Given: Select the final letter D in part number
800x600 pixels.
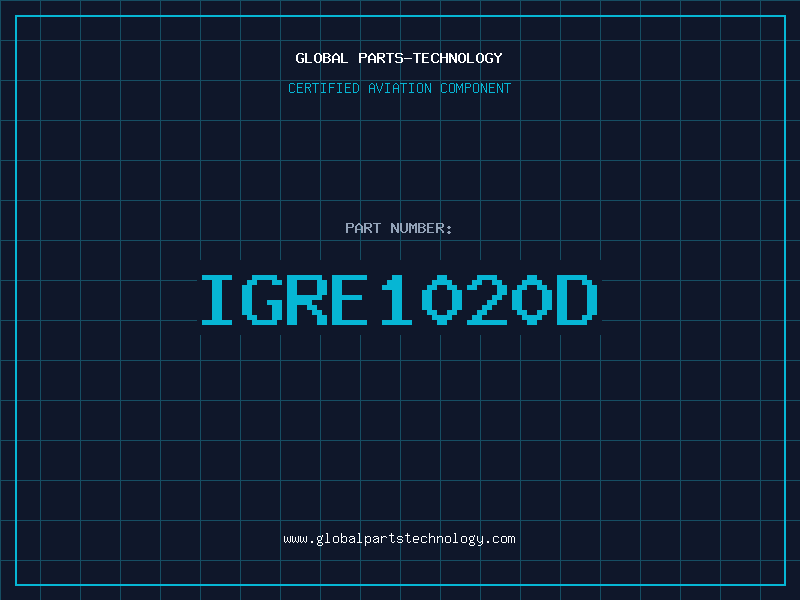Looking at the screenshot, I should 576,300.
